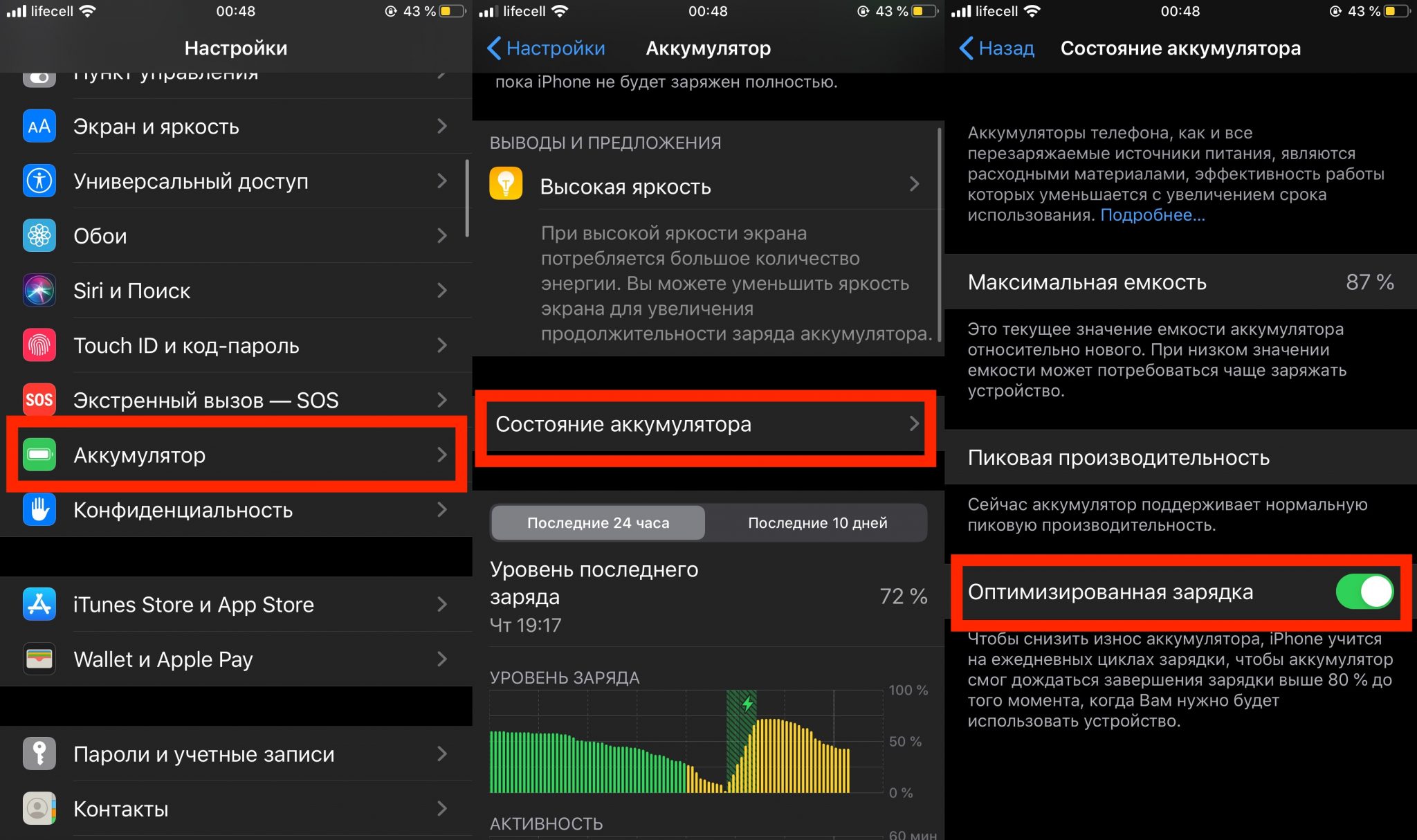Screen dimensions: 1417x840
Task: Tap the chevron on Экстренный вызов — SOS row
Action: tap(442, 399)
